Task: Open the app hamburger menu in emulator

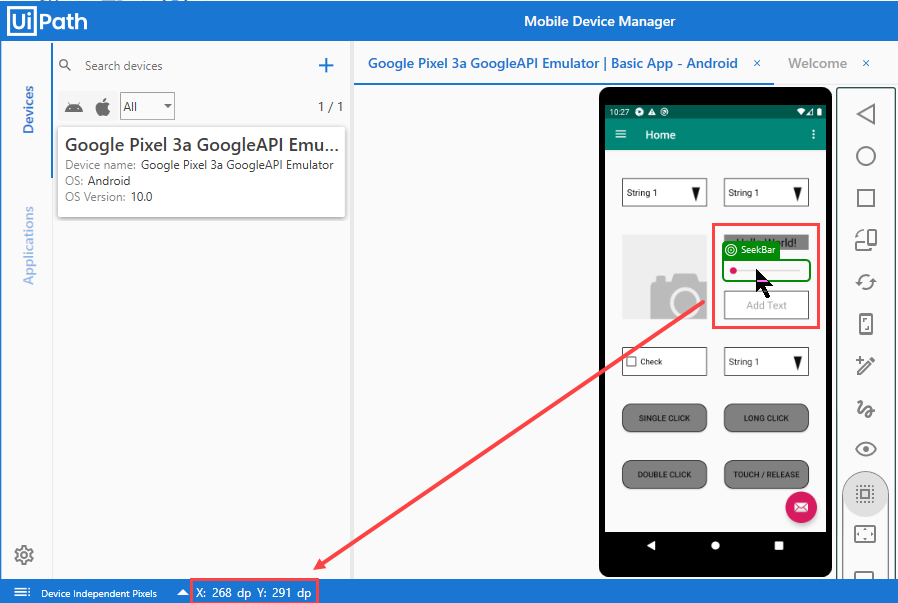Action: click(621, 134)
